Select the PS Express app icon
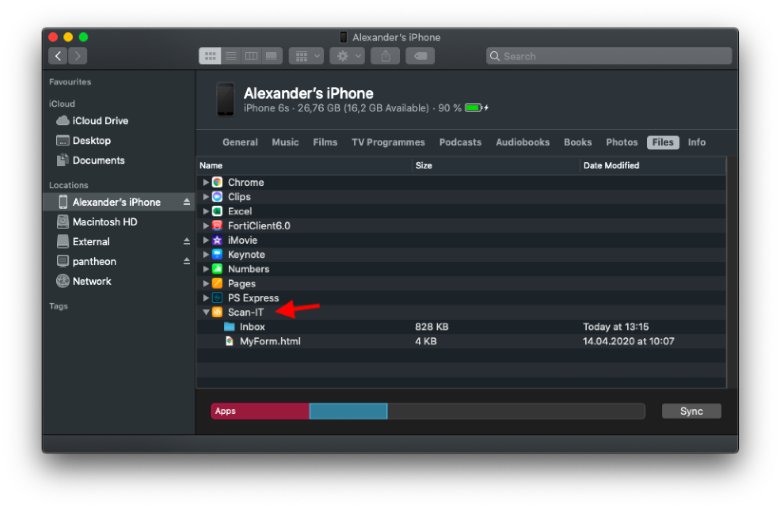 (x=217, y=298)
